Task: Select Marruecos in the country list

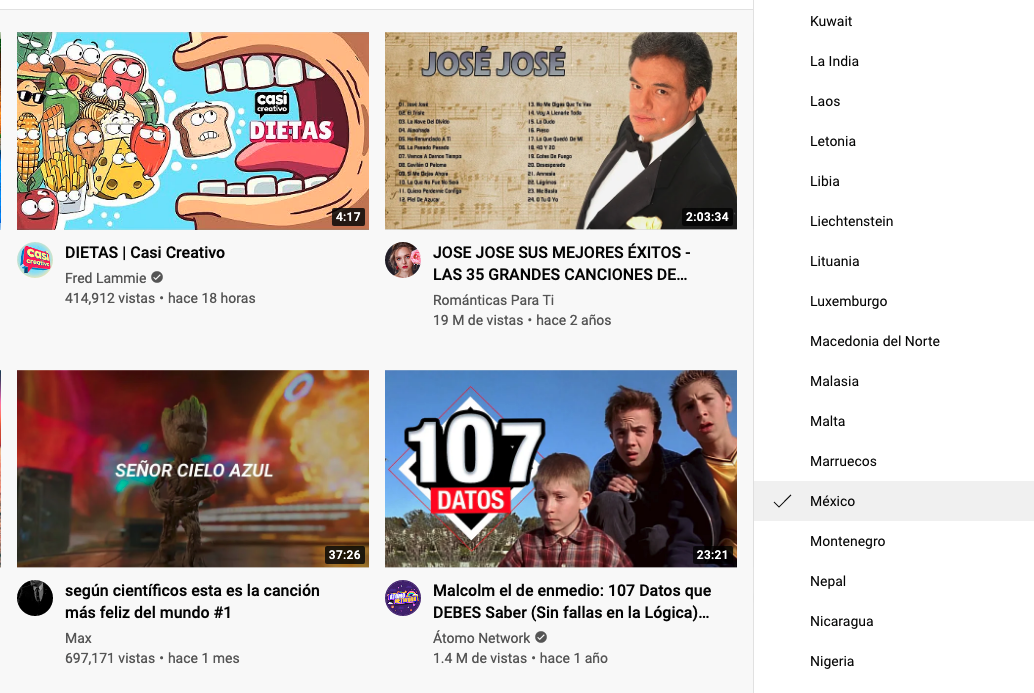Action: [894, 461]
